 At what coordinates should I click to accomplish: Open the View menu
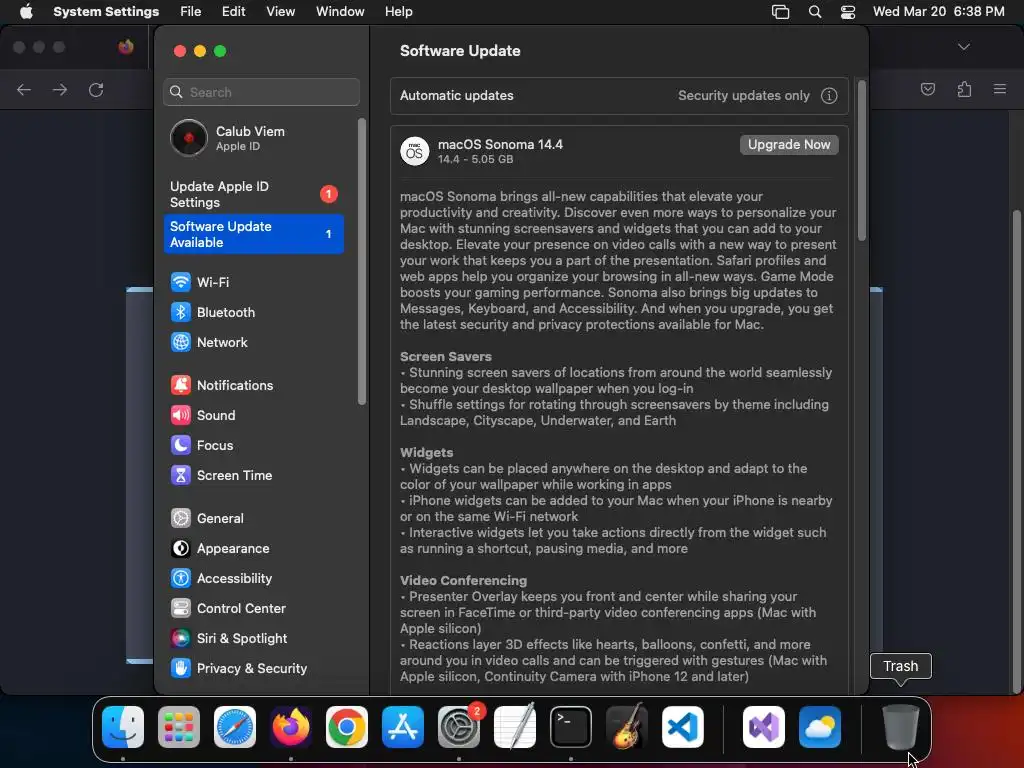point(280,12)
